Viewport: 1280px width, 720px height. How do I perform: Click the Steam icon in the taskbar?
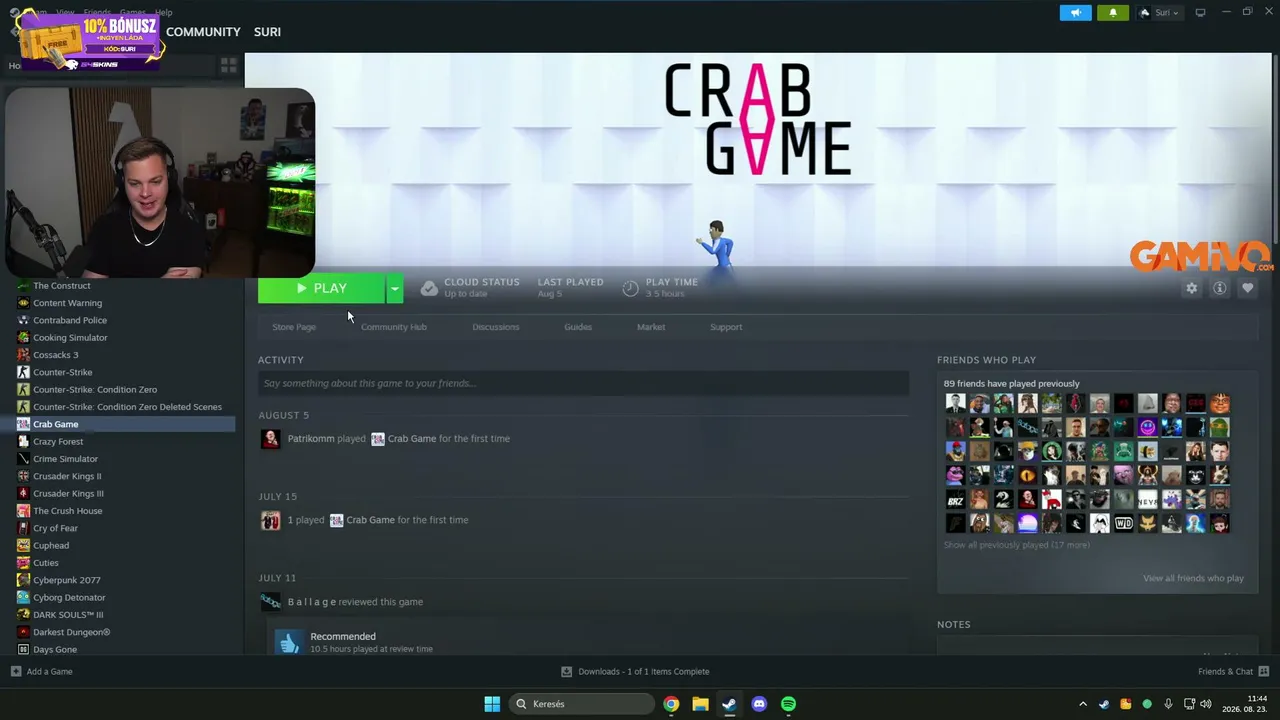pyautogui.click(x=729, y=704)
